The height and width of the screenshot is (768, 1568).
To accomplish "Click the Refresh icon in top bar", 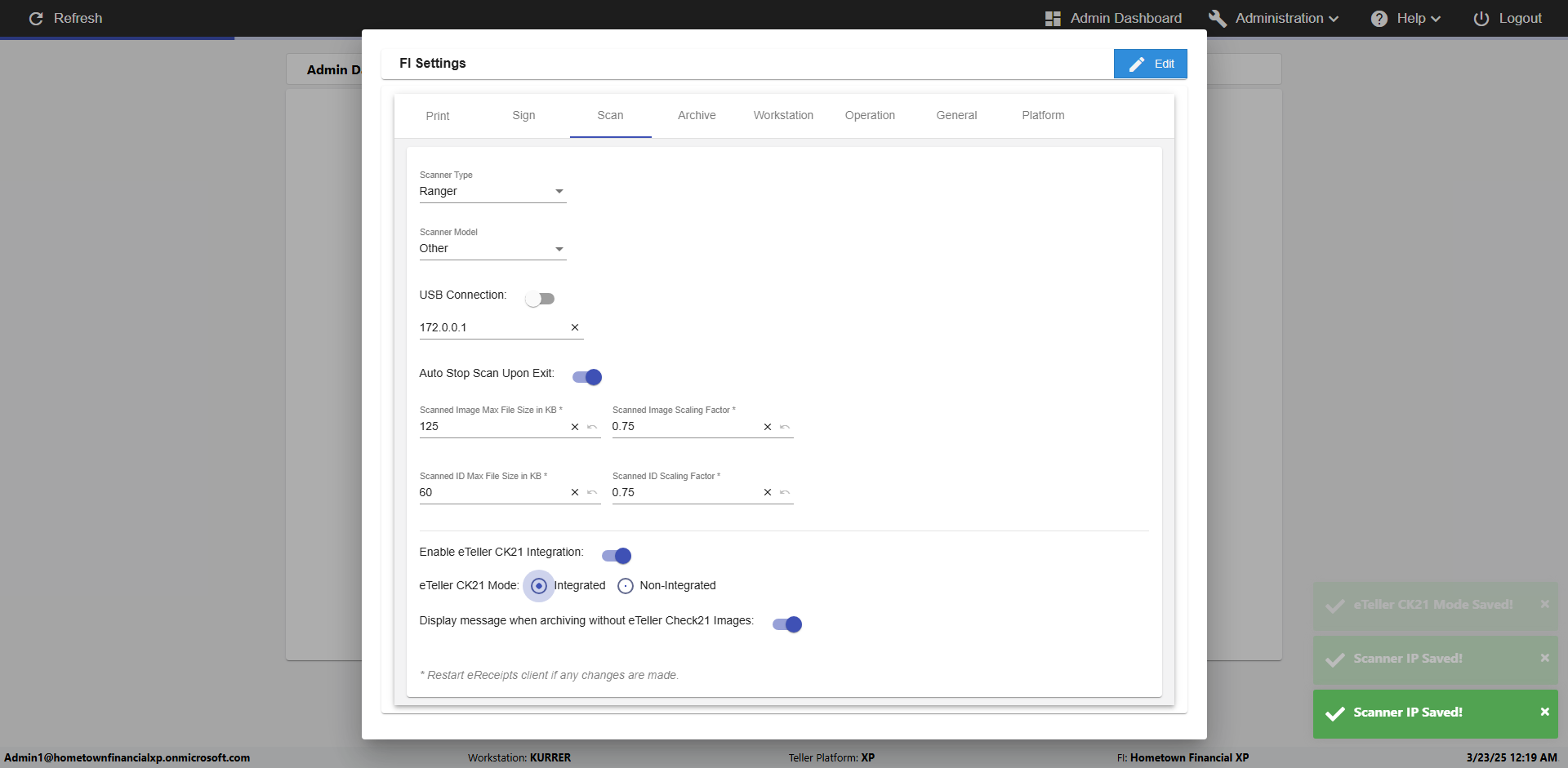I will pos(36,18).
